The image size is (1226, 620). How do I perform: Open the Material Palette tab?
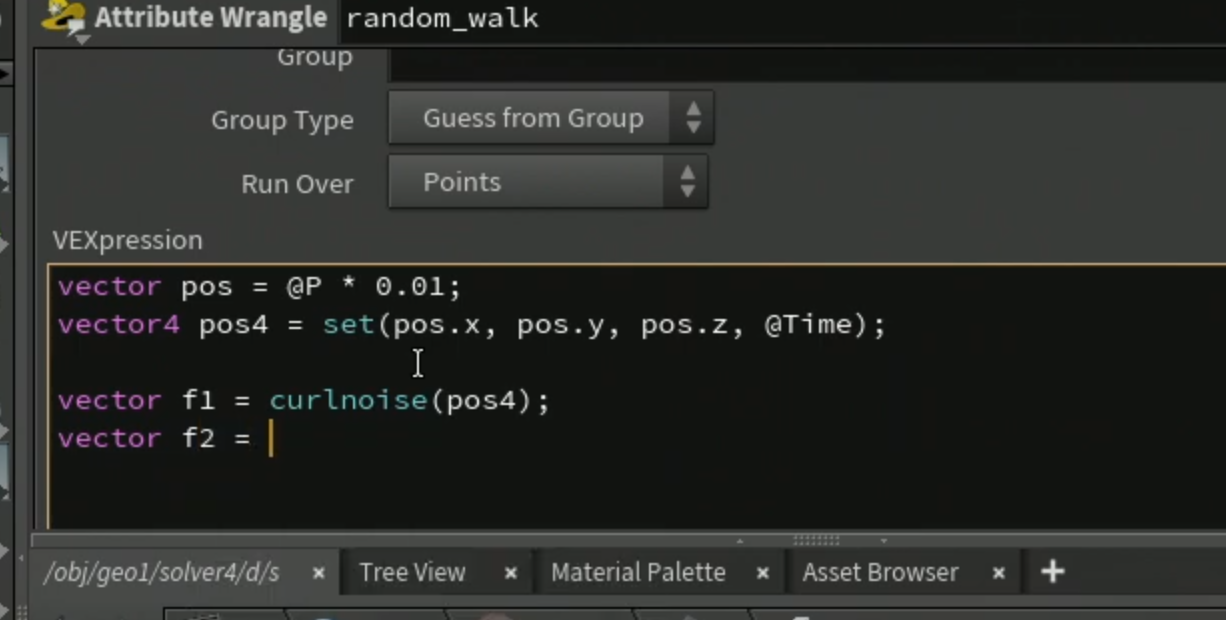(x=638, y=573)
